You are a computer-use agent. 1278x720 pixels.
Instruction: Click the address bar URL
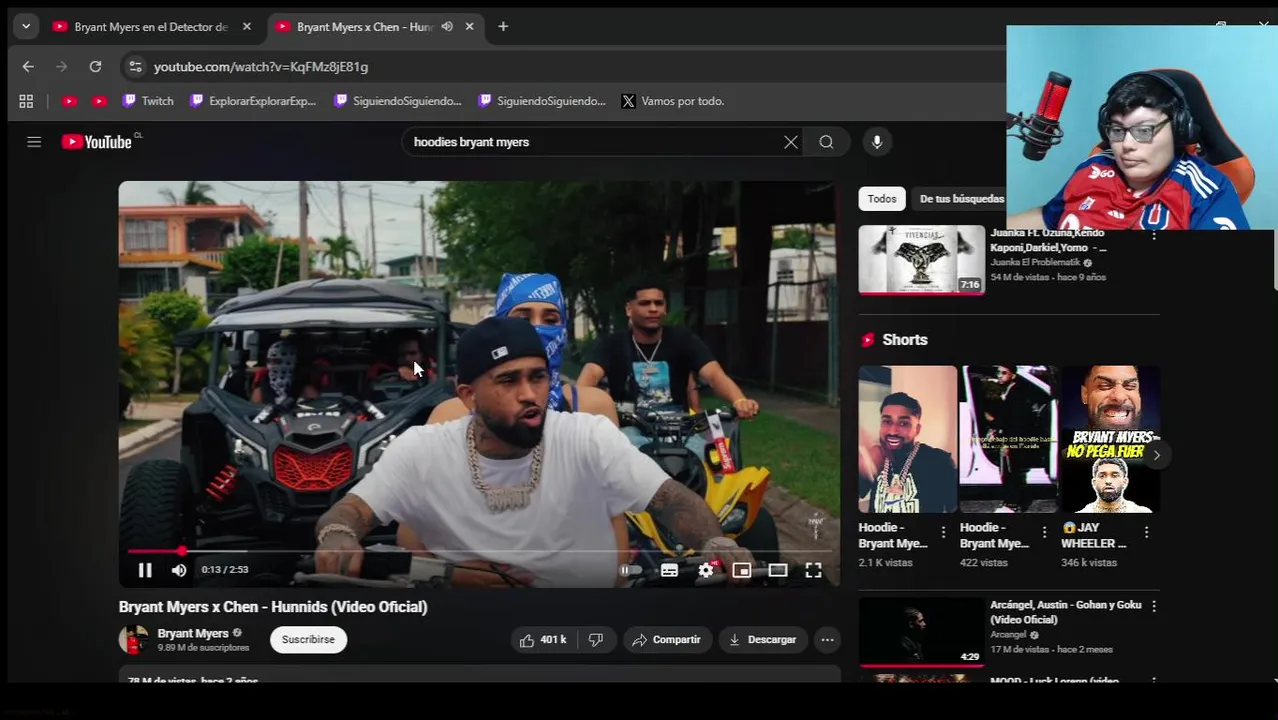click(x=261, y=67)
